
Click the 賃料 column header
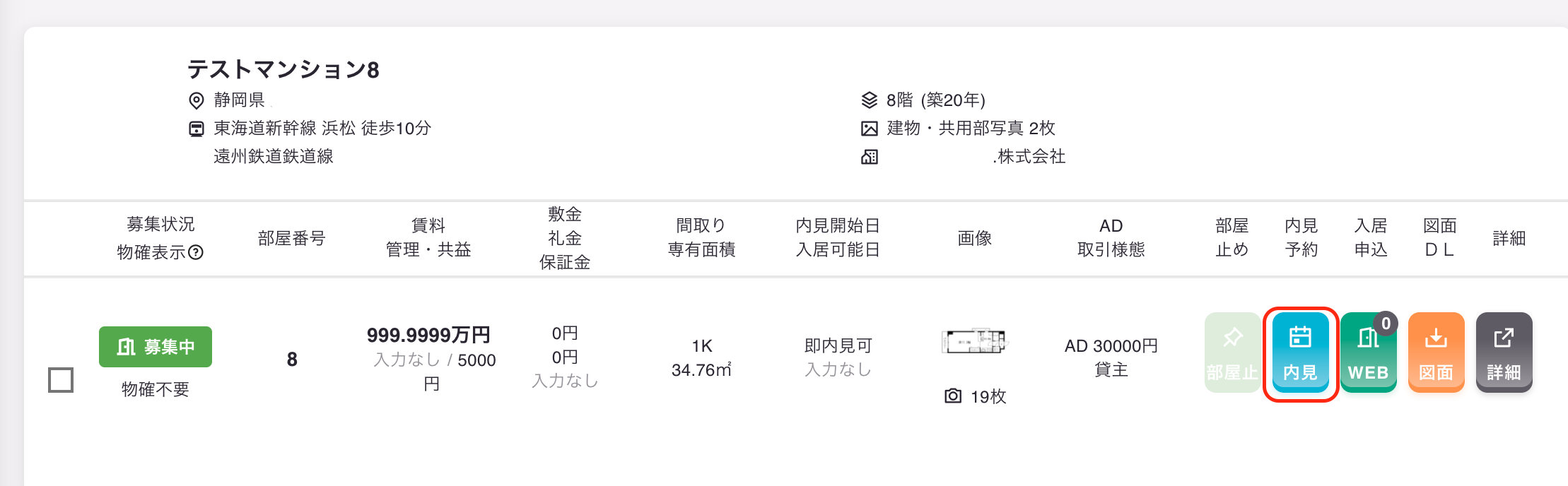coord(428,225)
